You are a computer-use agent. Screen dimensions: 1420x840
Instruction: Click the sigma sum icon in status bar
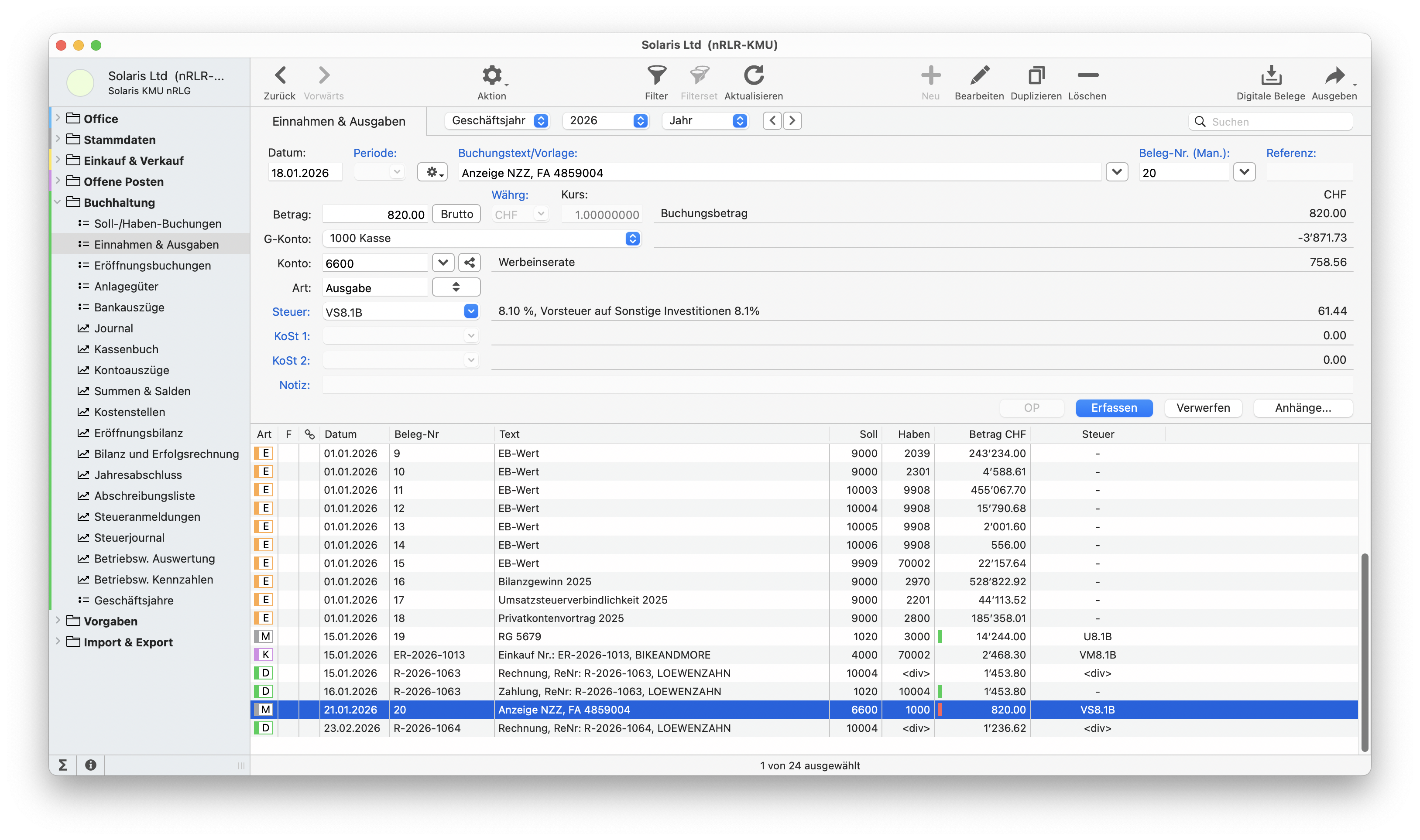(63, 765)
